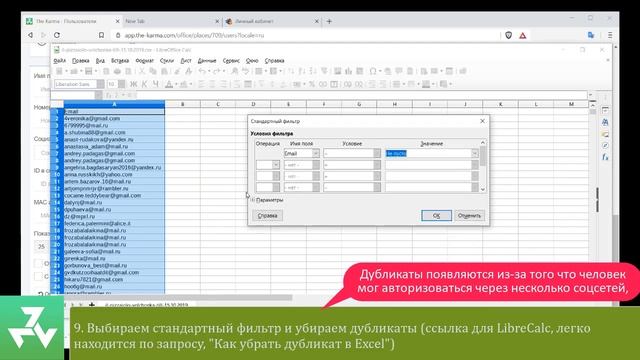Open the Формат menu

(144, 60)
